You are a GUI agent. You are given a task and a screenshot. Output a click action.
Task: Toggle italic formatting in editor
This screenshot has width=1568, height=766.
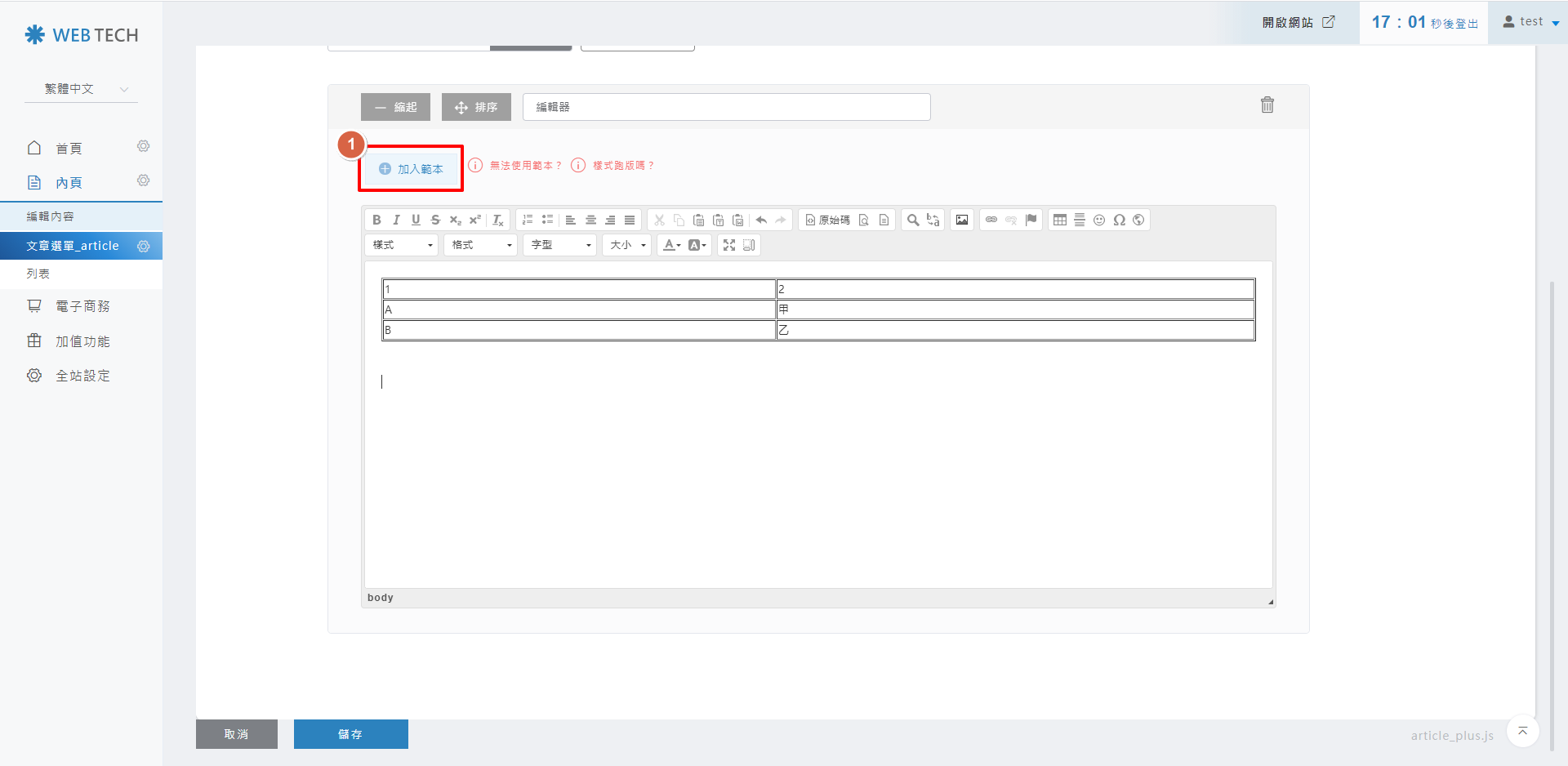point(396,220)
